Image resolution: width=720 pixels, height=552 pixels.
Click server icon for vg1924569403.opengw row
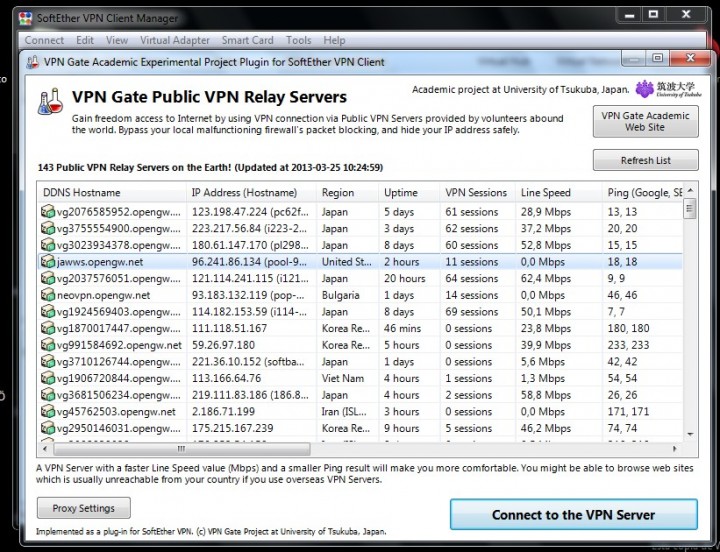click(x=48, y=311)
